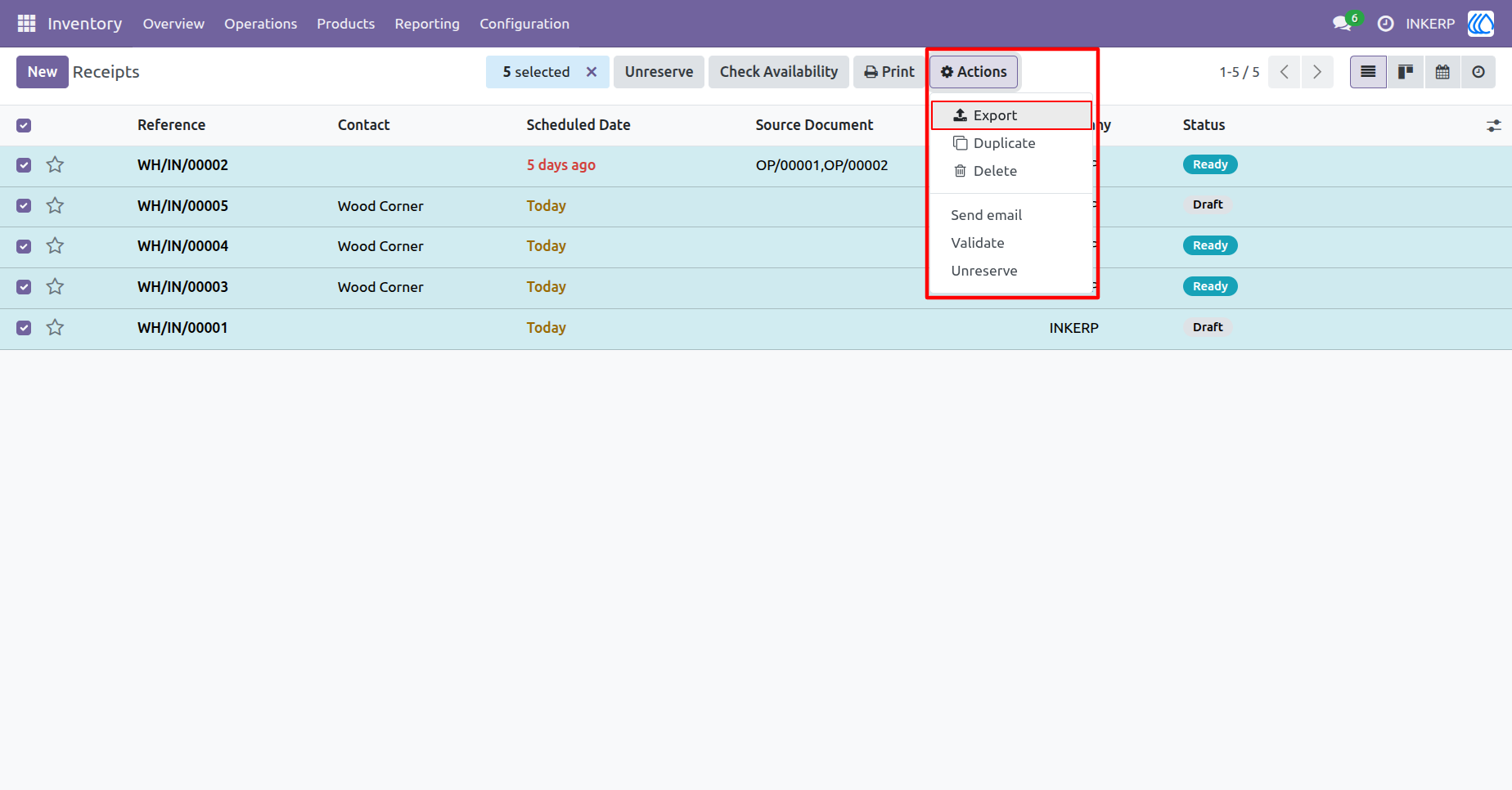Uncheck the WH/IN/00001 row checkbox

point(24,328)
